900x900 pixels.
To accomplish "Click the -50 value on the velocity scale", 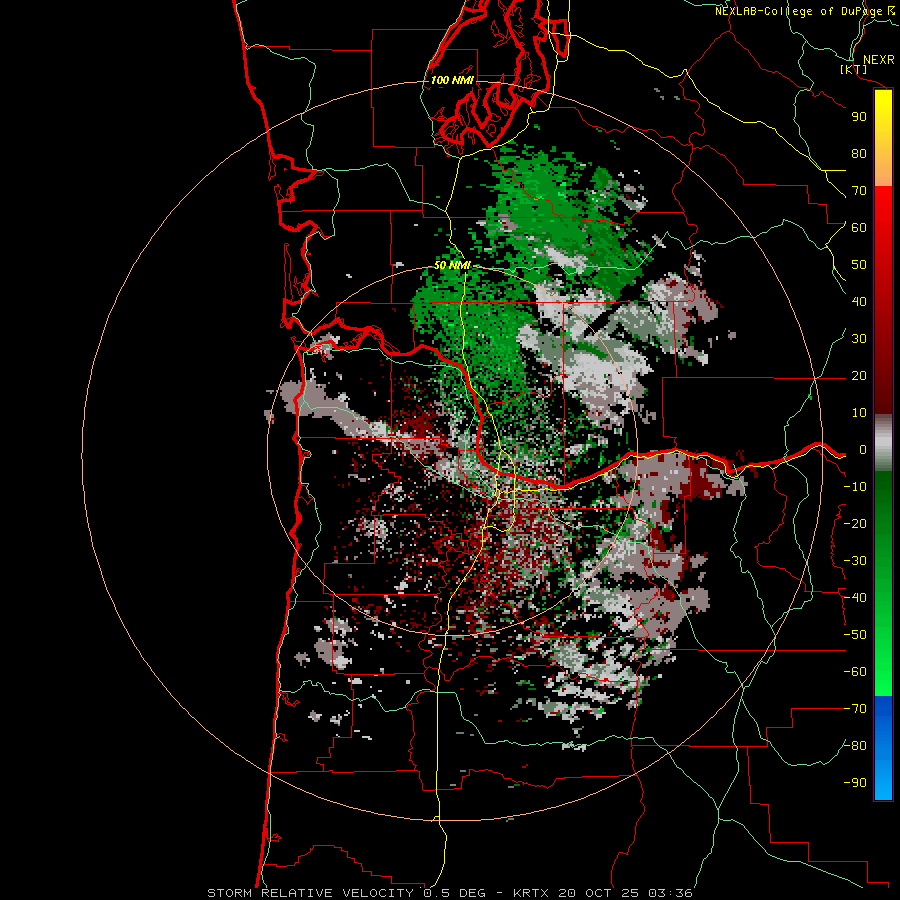I will tap(855, 635).
